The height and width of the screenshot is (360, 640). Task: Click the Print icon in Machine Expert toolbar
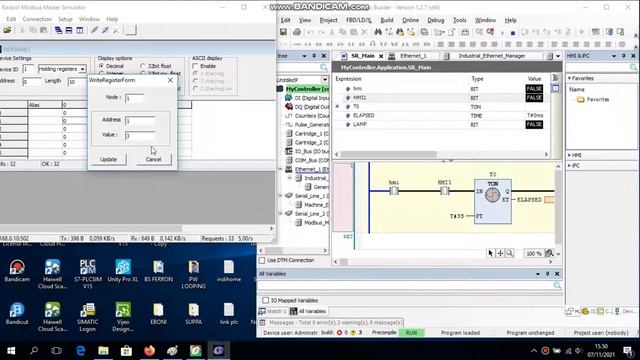point(297,32)
